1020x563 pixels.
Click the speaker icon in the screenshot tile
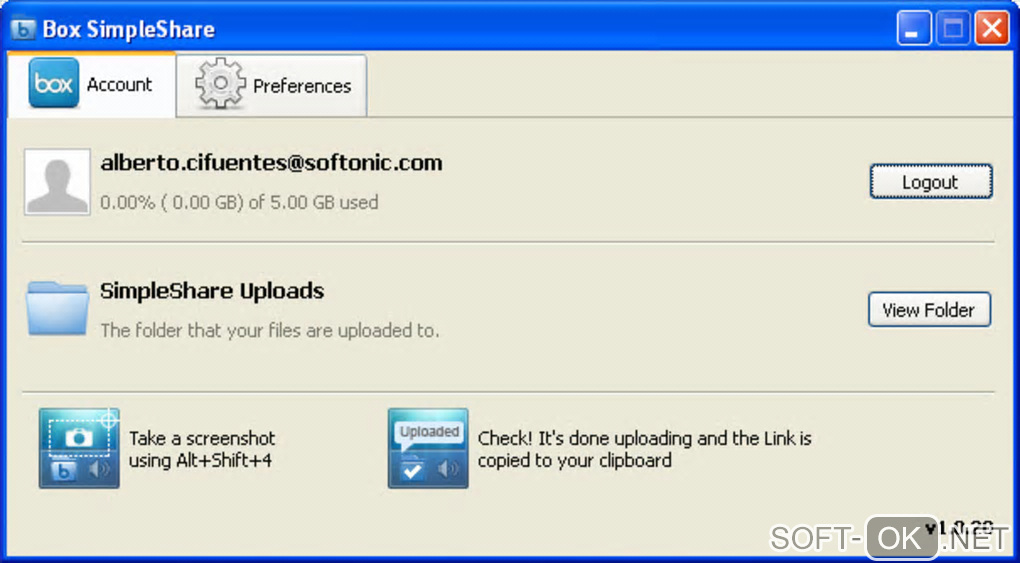pos(99,470)
